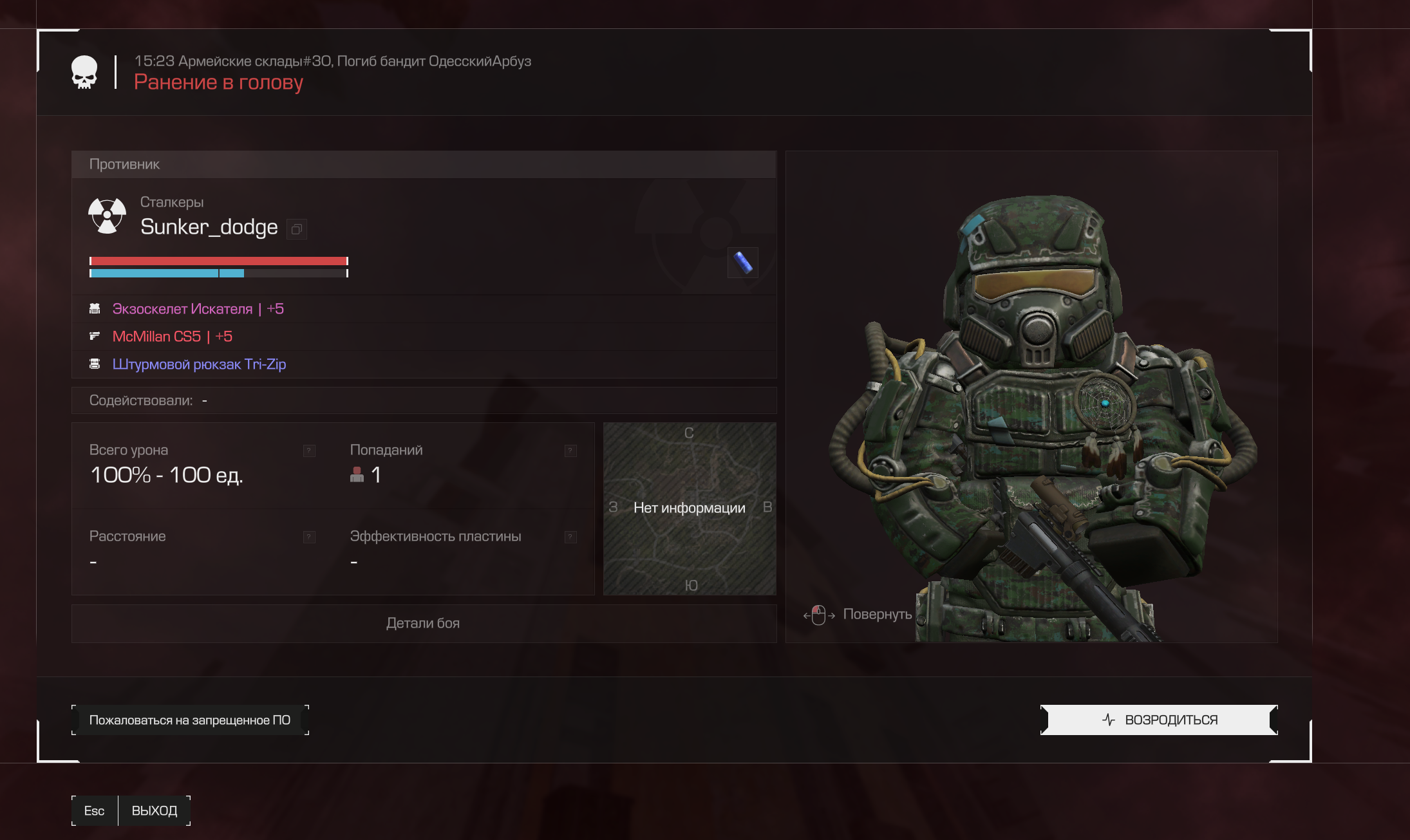Click the Ранение в голову death cause

218,82
